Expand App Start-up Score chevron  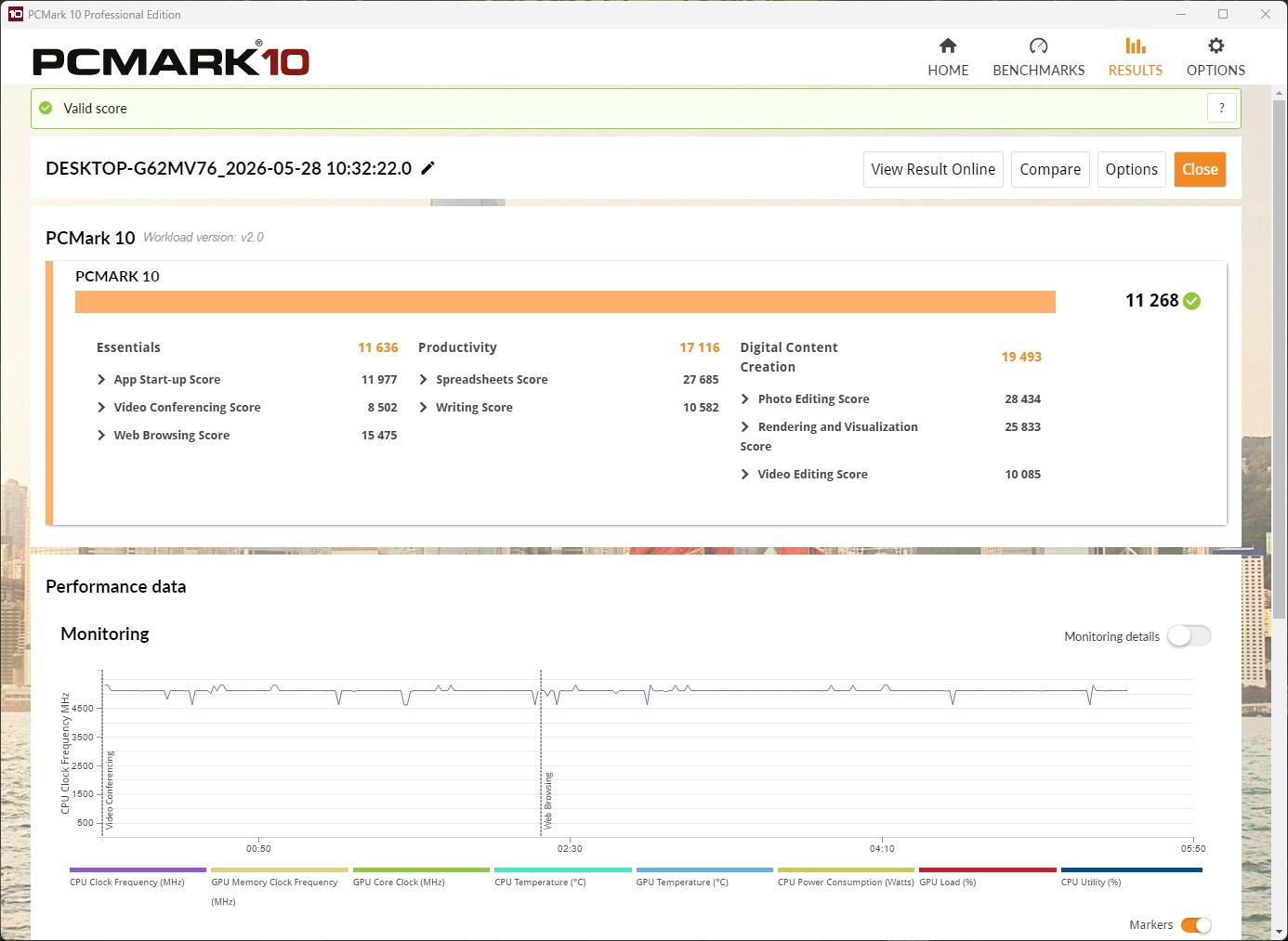click(101, 379)
